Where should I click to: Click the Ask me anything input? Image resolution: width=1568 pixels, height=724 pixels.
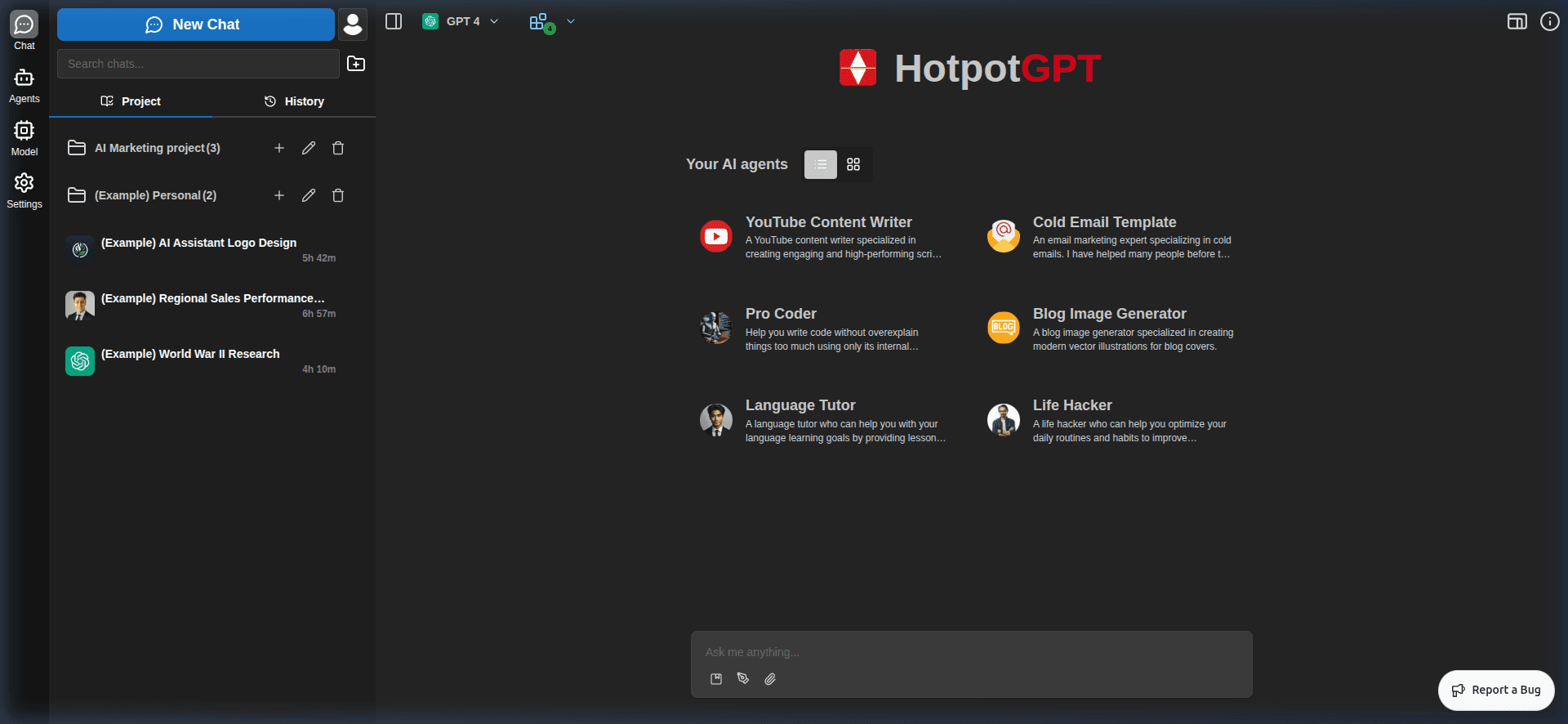pyautogui.click(x=972, y=652)
